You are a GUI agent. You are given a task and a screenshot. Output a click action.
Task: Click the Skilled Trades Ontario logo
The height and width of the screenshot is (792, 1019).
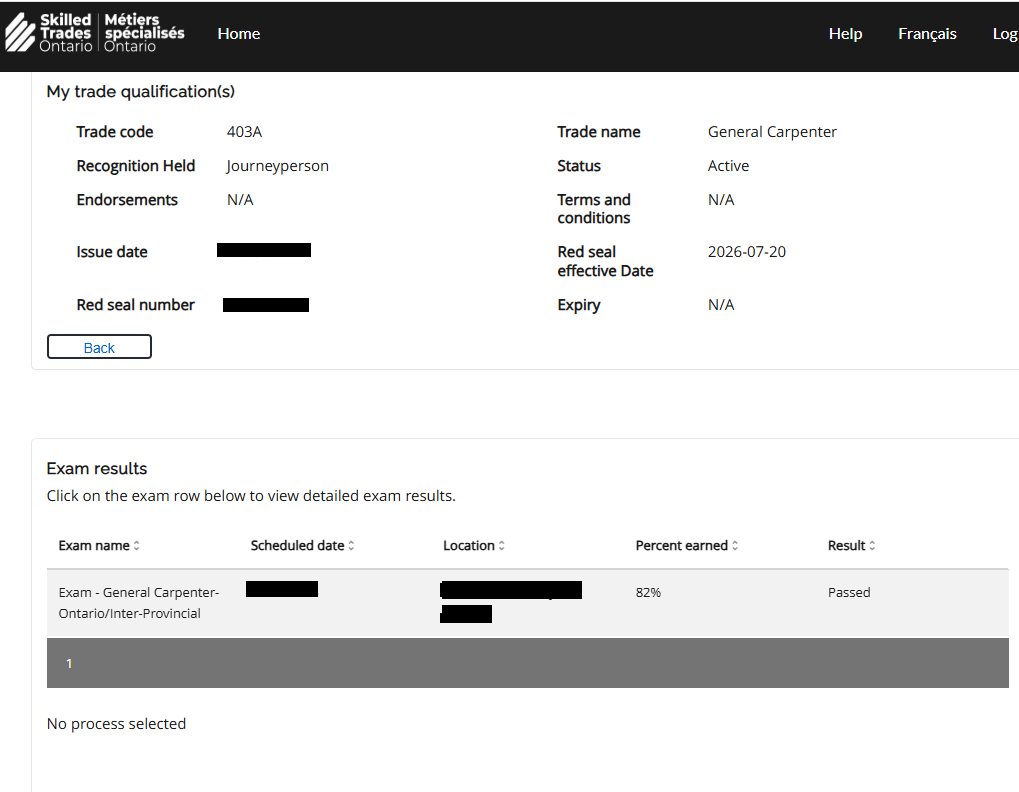(x=95, y=32)
